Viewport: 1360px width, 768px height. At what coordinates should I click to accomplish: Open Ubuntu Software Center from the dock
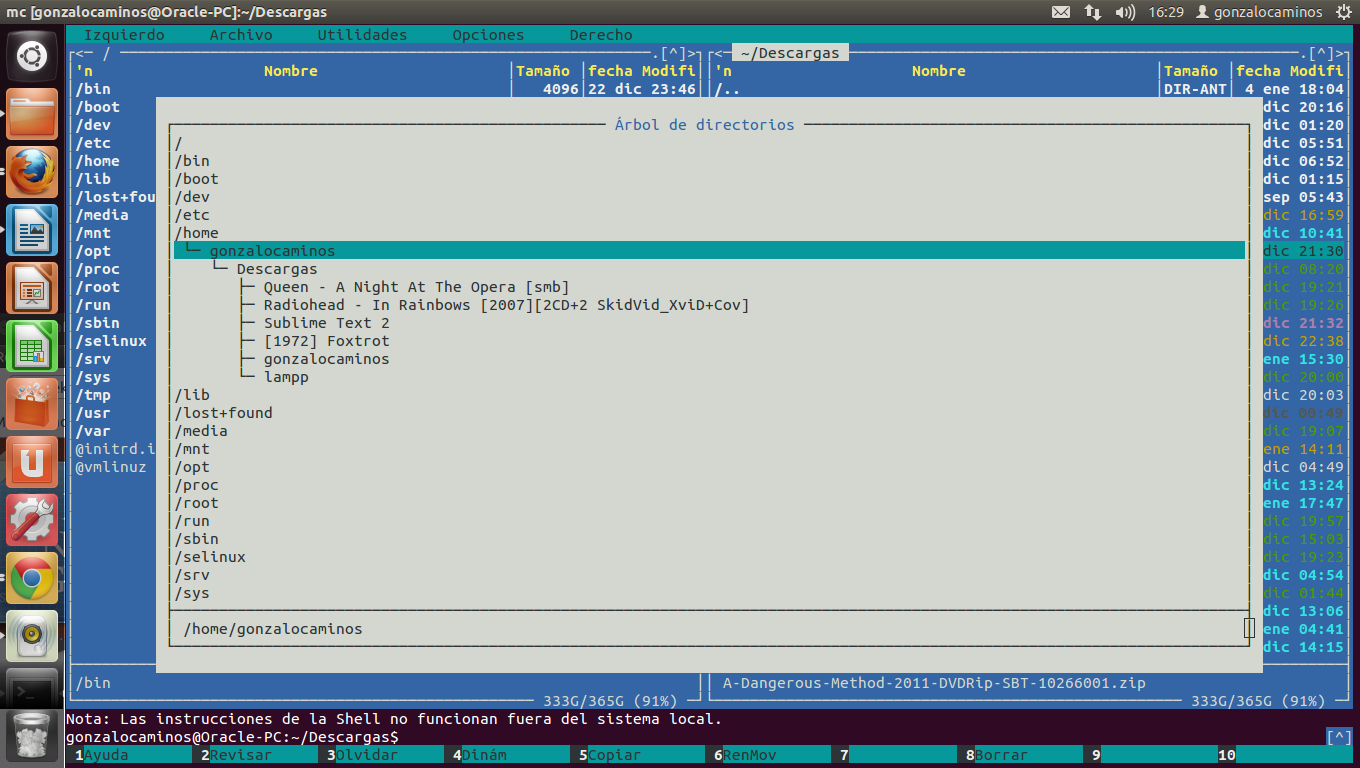32,404
